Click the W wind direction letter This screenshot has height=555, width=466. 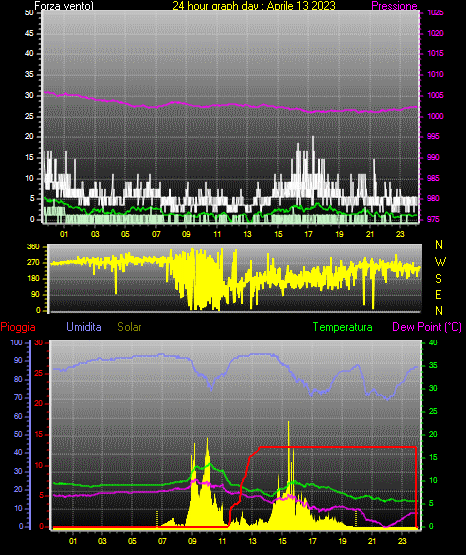[440, 262]
